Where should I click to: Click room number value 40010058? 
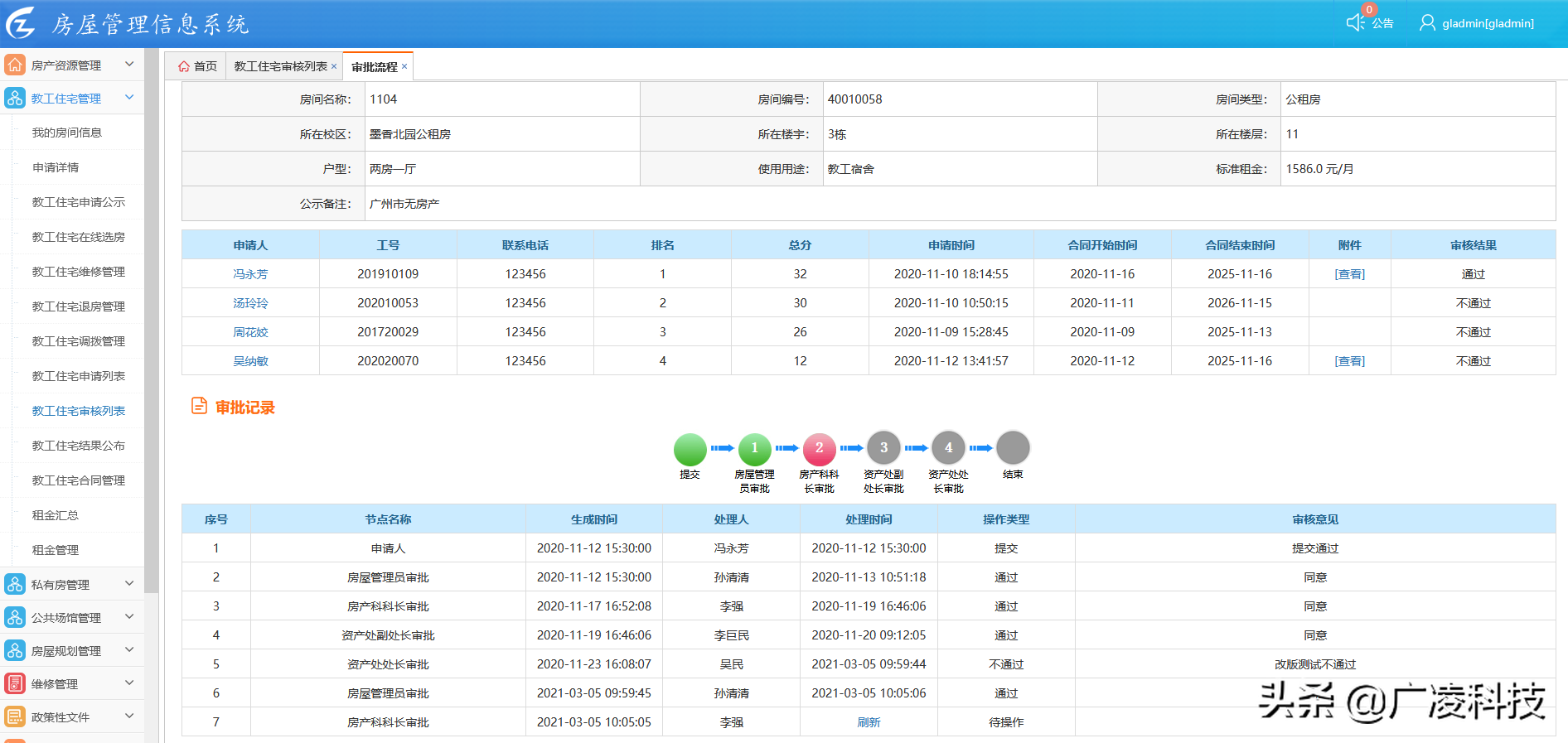[x=854, y=99]
